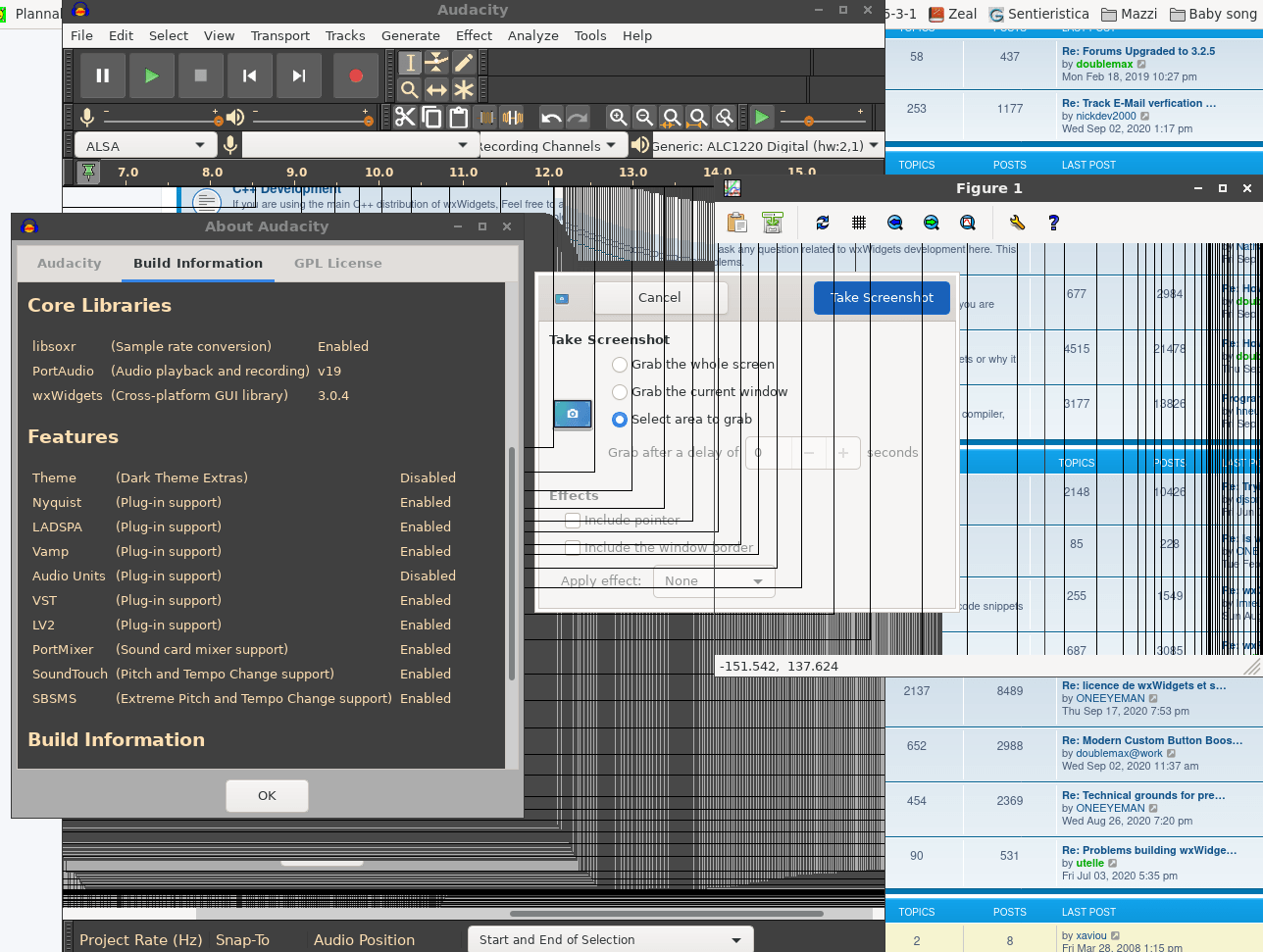Viewport: 1263px width, 952px height.
Task: Click the zoom-to-fit plot icon in Figure 1
Action: [968, 223]
